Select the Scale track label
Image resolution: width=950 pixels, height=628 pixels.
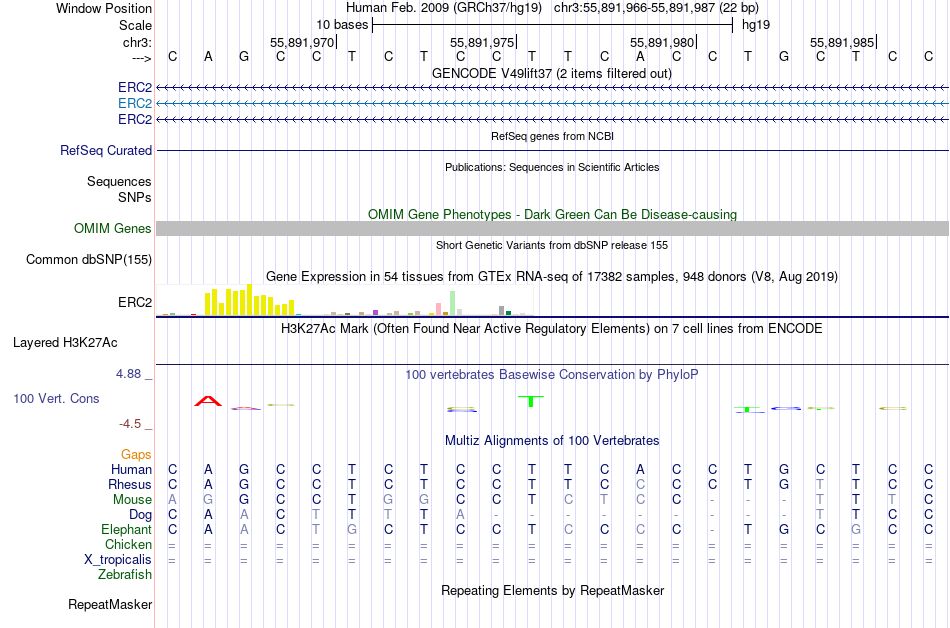pos(135,25)
